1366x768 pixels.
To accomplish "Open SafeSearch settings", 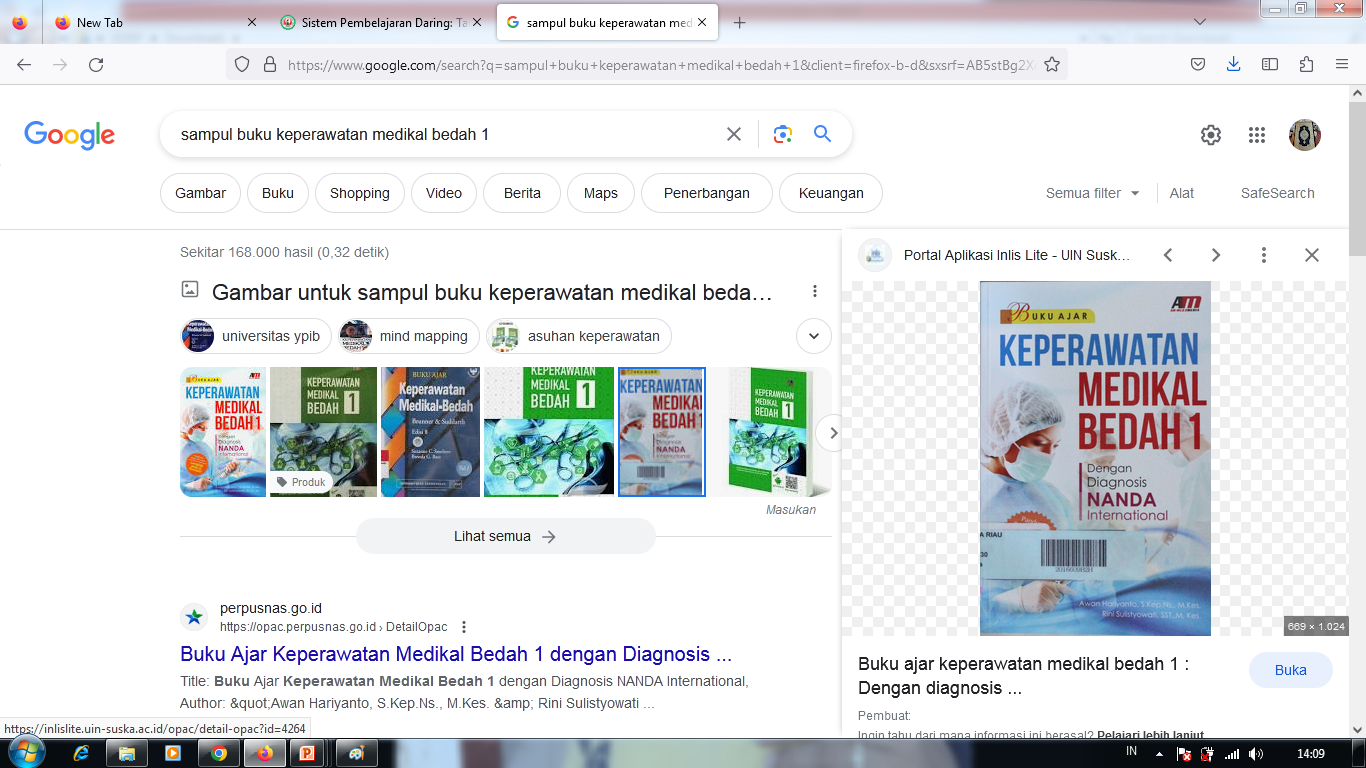I will click(x=1278, y=193).
